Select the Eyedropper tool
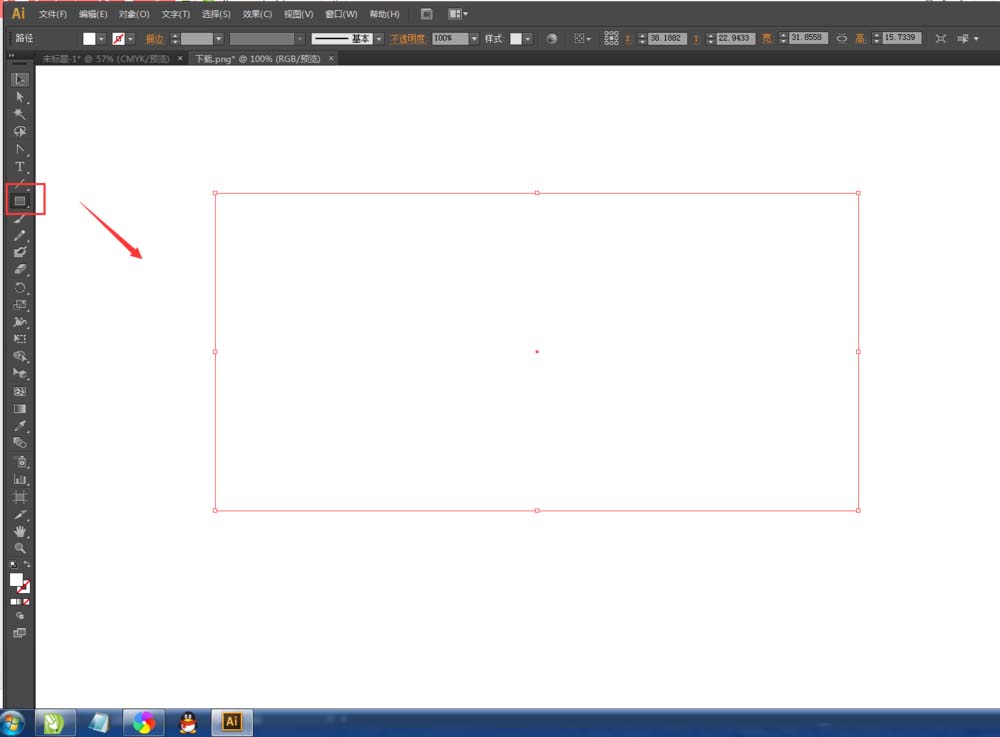 click(x=20, y=426)
